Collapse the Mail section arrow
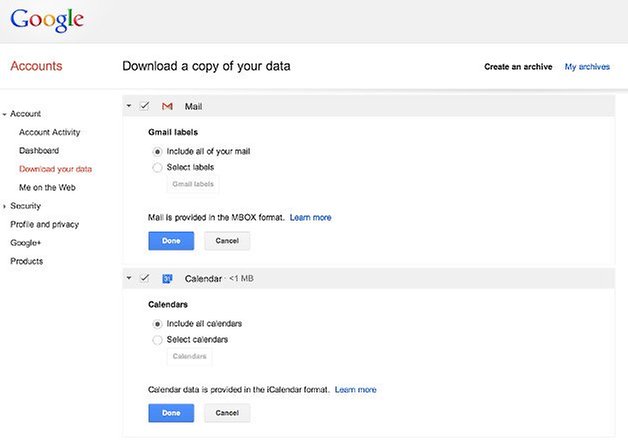The width and height of the screenshot is (628, 444). click(x=129, y=106)
